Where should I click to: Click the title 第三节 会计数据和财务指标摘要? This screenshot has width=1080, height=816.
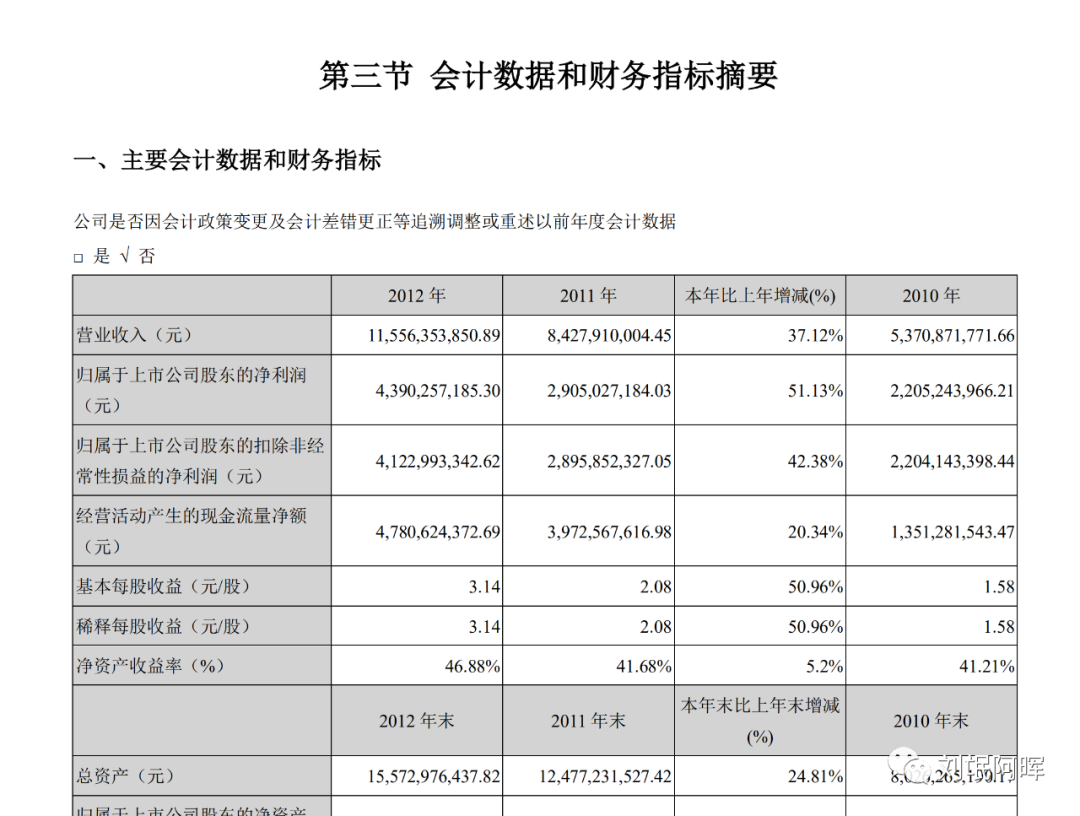coord(548,75)
